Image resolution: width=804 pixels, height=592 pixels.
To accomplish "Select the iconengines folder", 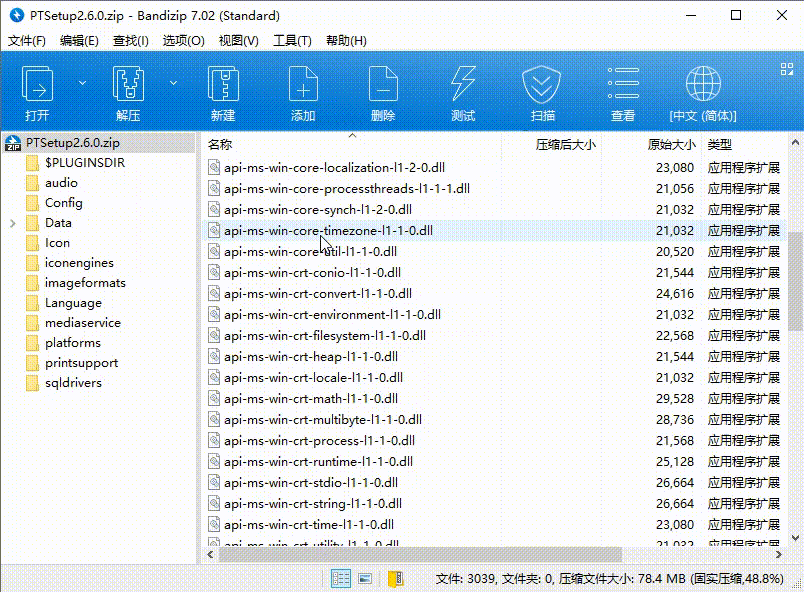I will [x=79, y=262].
